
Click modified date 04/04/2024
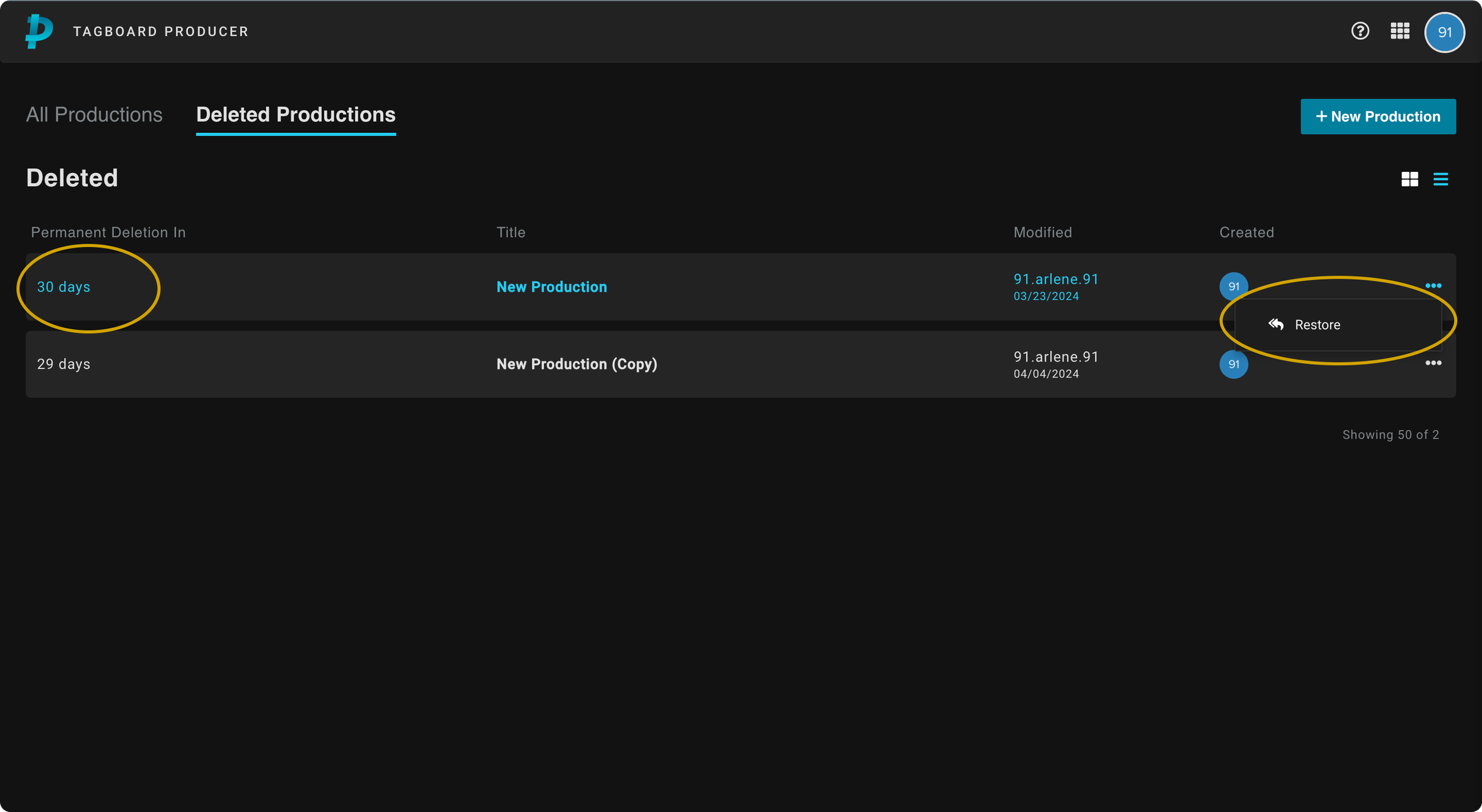pos(1046,374)
